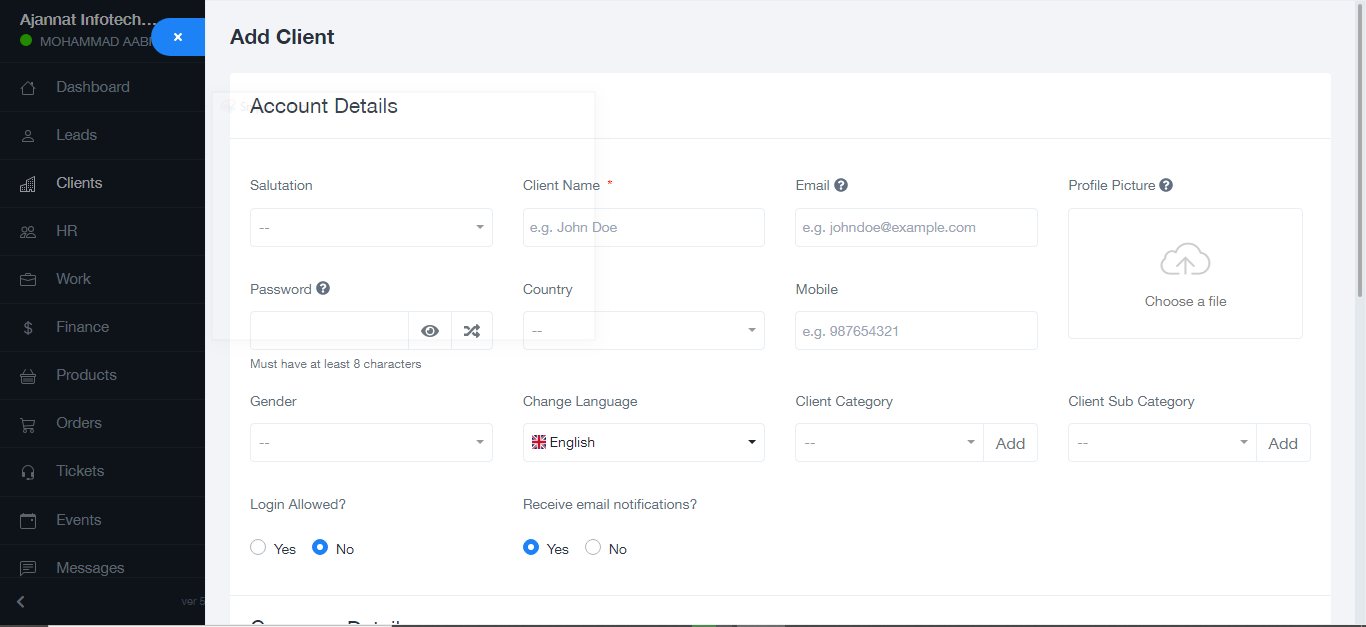1366x627 pixels.
Task: Select Yes for Login Allowed
Action: (258, 548)
